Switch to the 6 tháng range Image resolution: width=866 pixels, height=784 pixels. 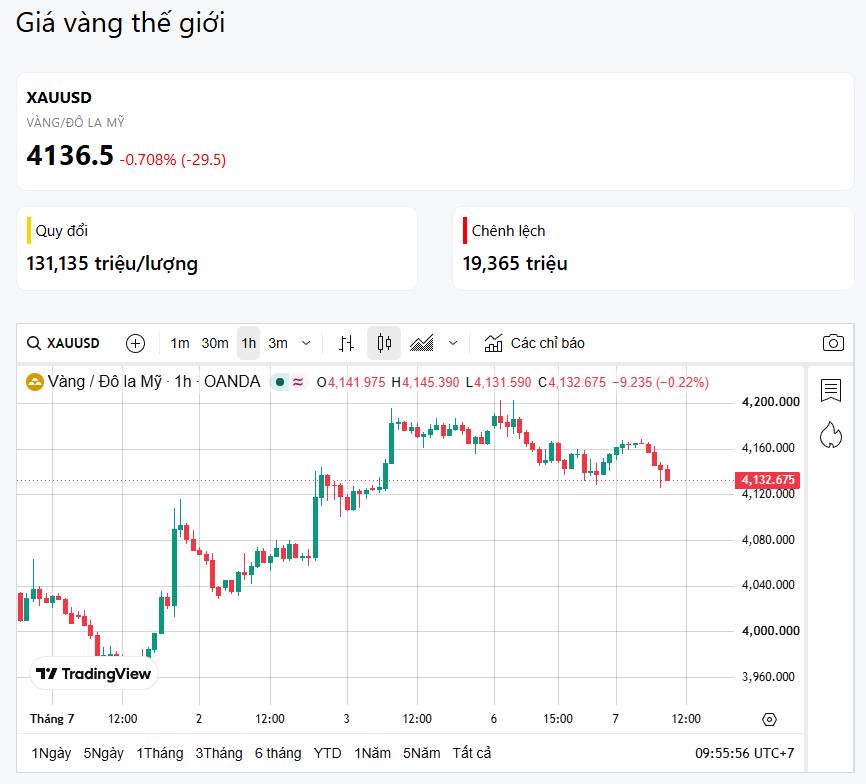[278, 753]
